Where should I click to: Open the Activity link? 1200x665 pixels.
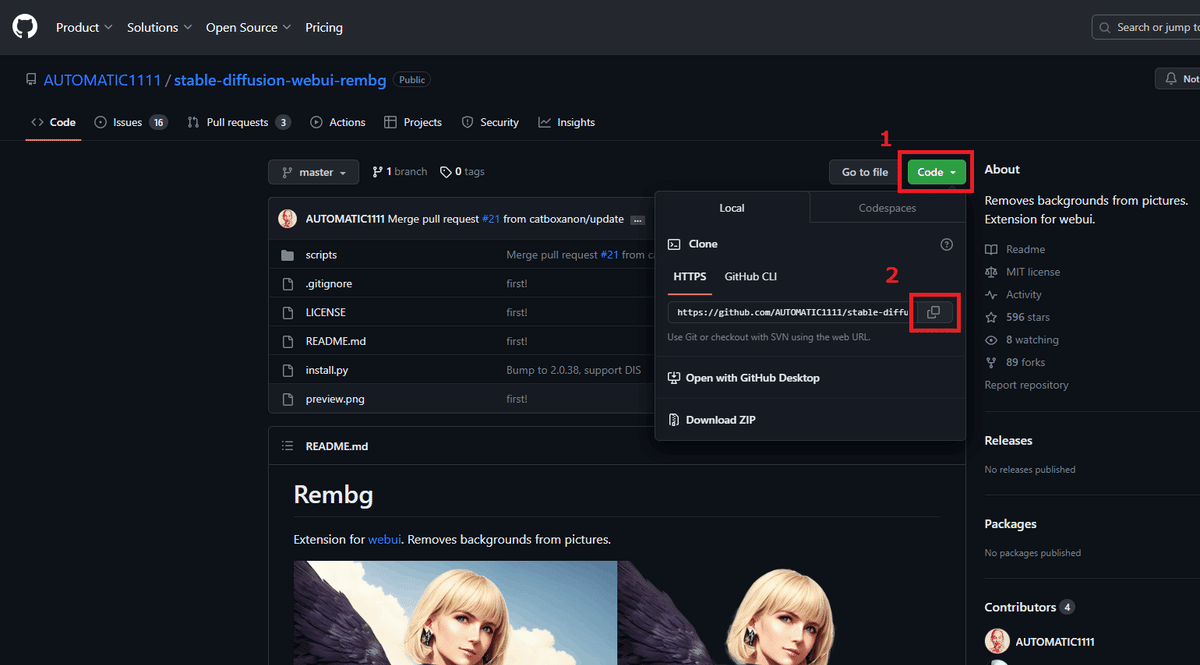(1013, 295)
